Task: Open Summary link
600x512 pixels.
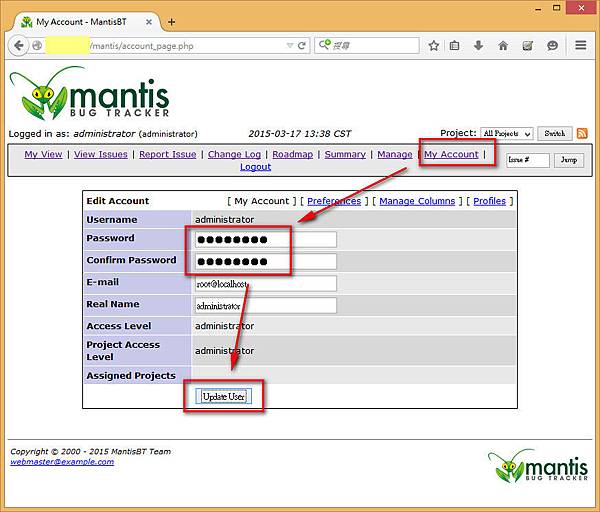Action: [345, 154]
